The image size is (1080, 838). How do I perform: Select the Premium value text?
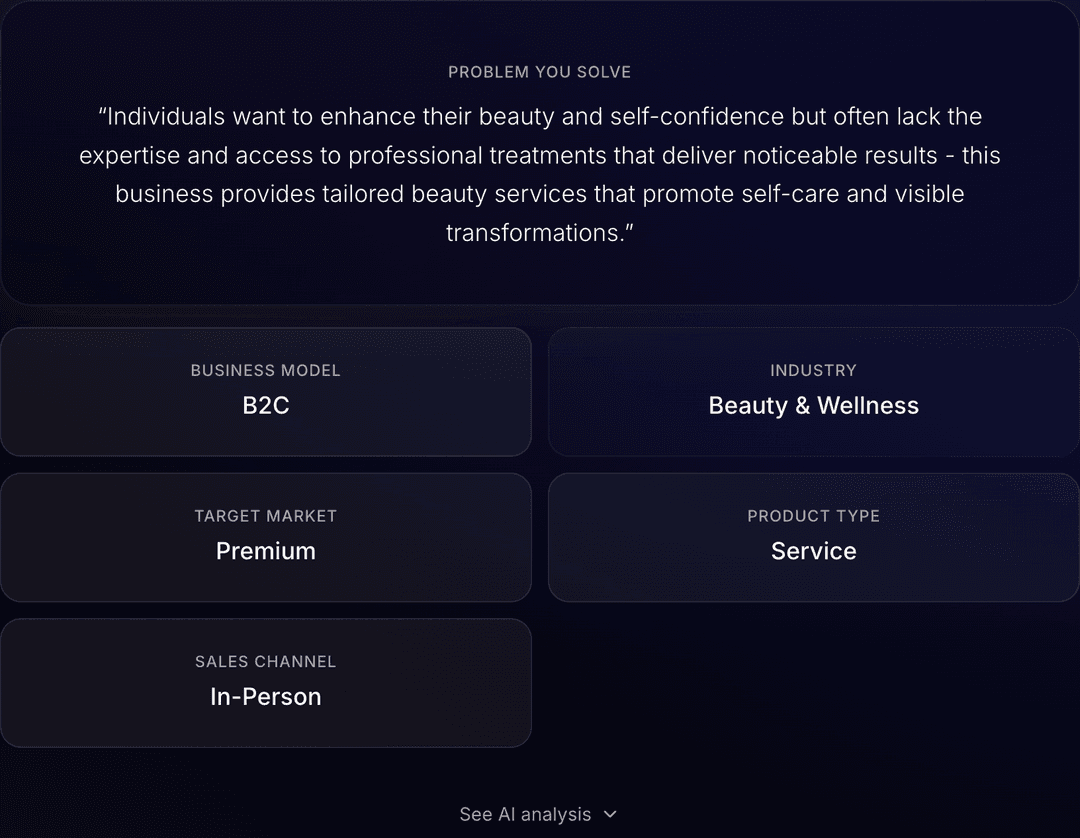(266, 551)
